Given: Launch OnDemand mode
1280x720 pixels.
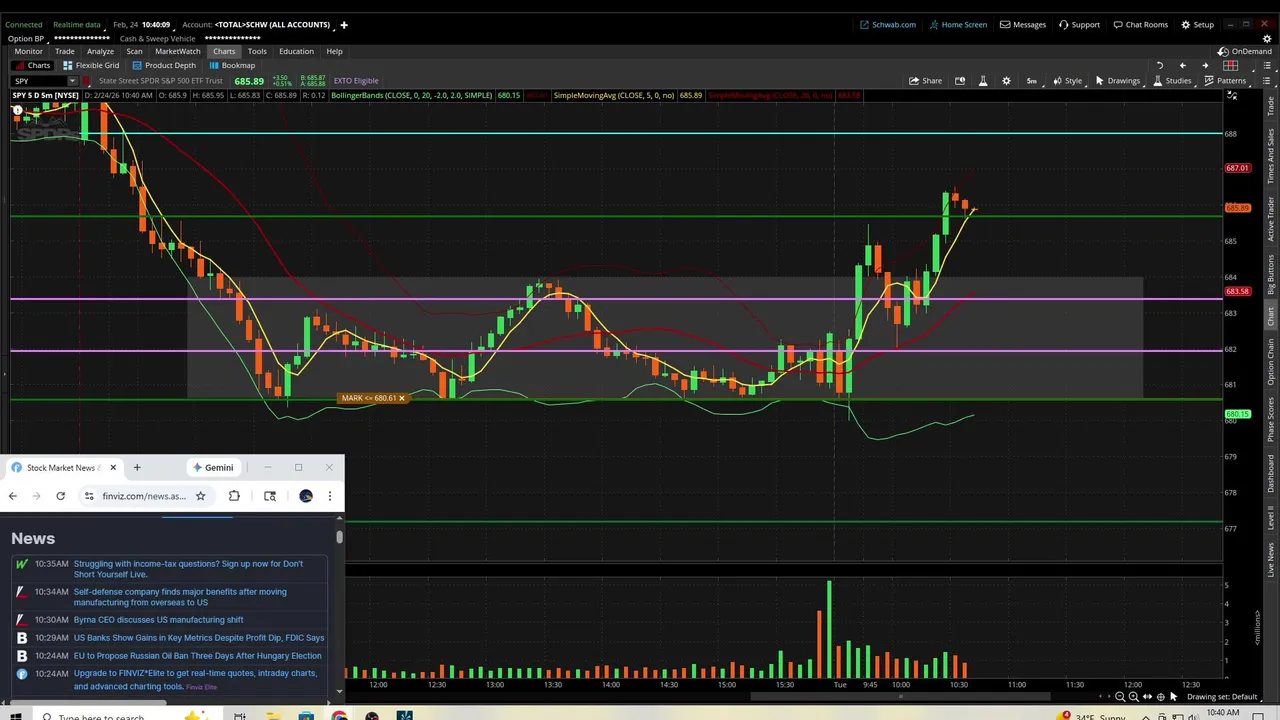Looking at the screenshot, I should (1245, 51).
